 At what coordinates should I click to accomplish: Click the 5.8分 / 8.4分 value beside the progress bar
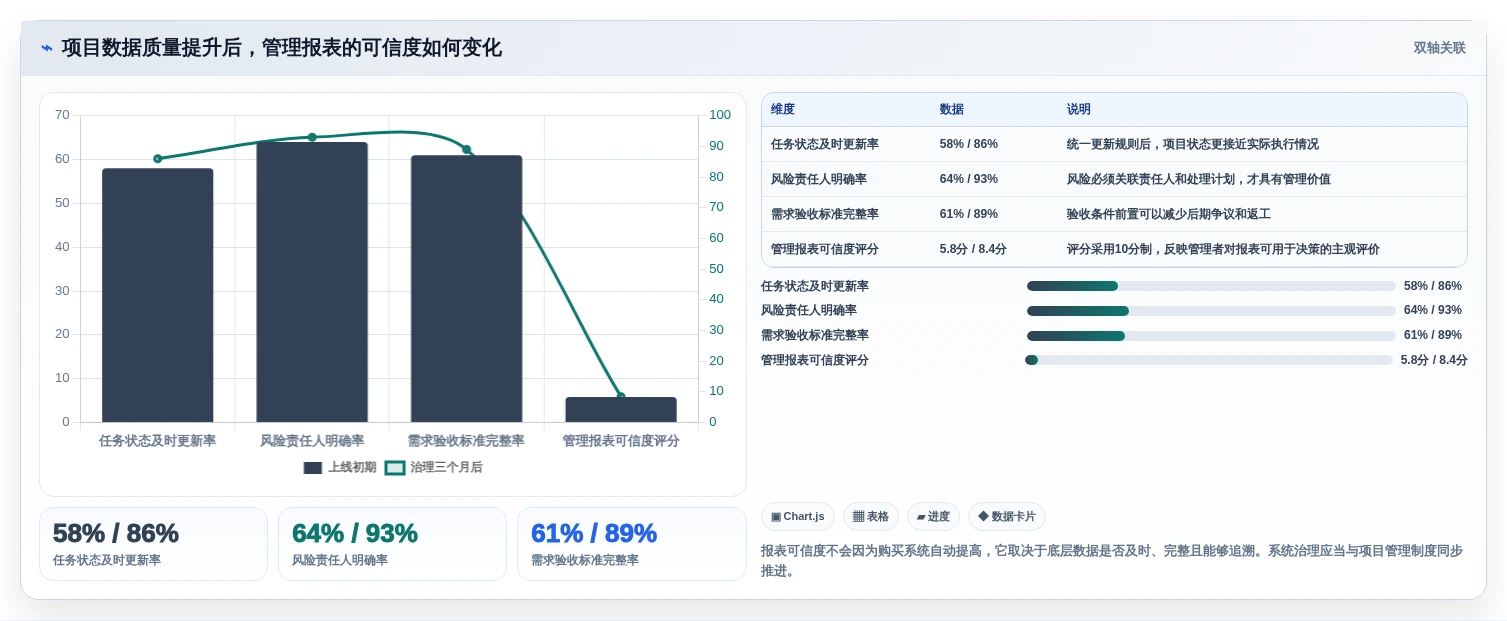pos(1434,360)
